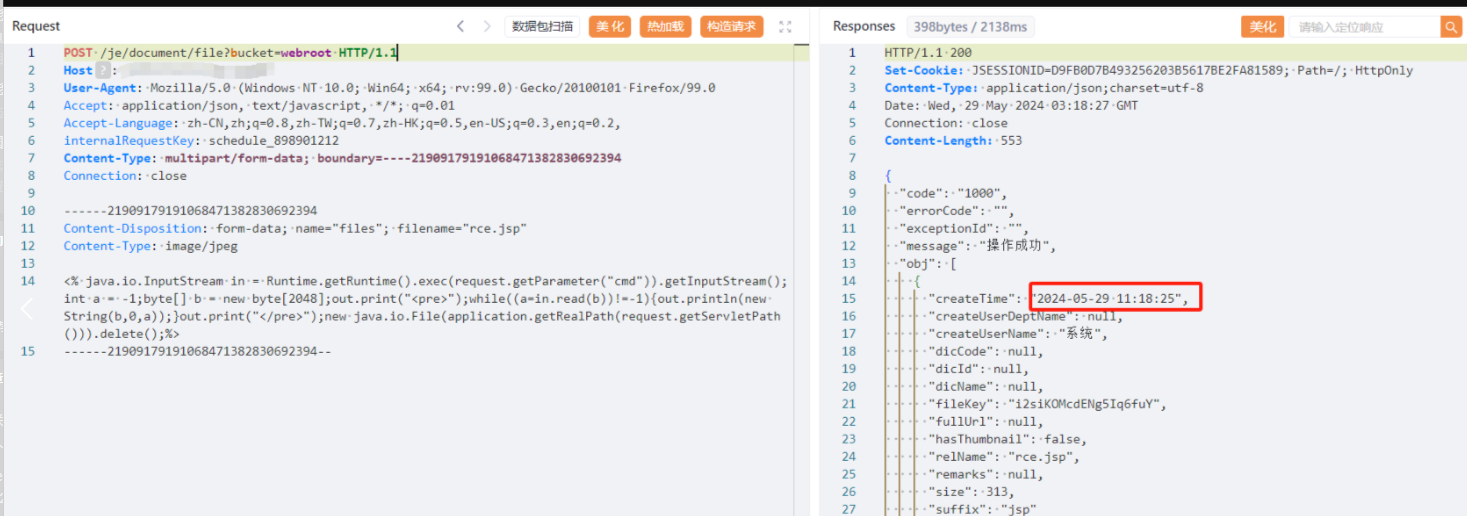This screenshot has width=1467, height=516.
Task: Click the request Content-Type multipart/form-data line
Action: coord(342,158)
